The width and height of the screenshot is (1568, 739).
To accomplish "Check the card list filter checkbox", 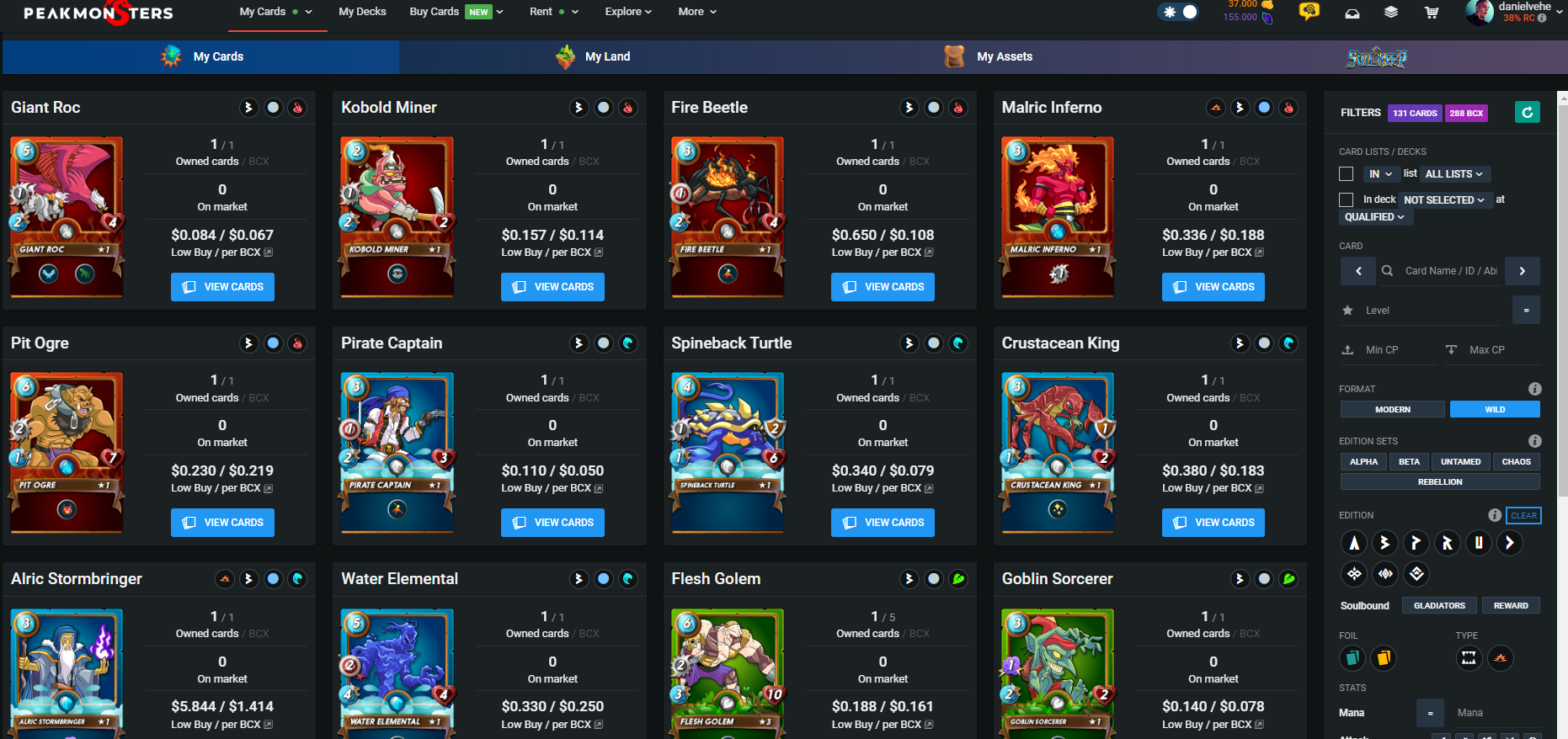I will click(x=1346, y=173).
